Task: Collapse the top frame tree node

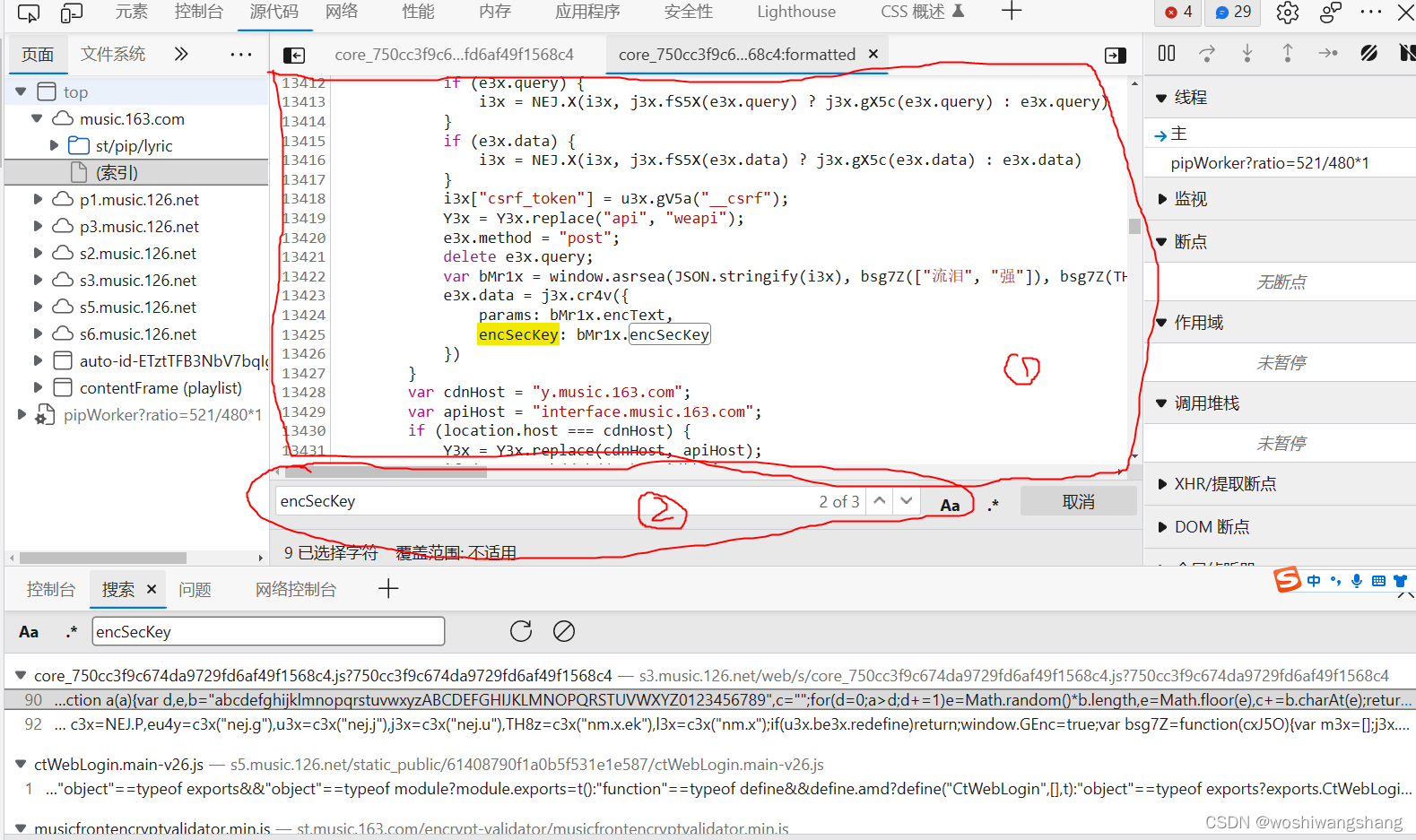Action: (x=21, y=92)
